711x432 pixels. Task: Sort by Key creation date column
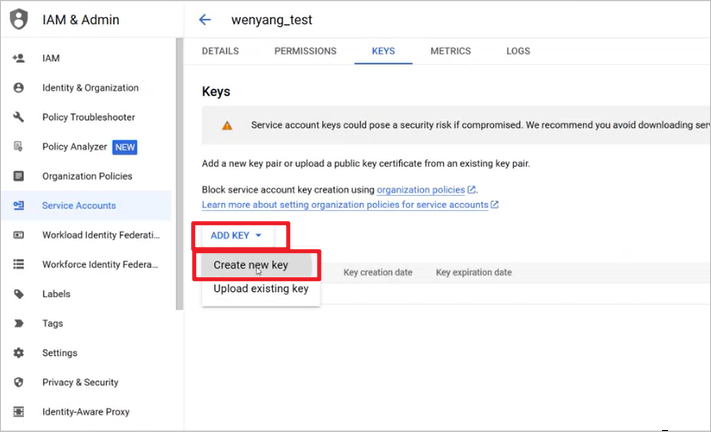pyautogui.click(x=378, y=272)
